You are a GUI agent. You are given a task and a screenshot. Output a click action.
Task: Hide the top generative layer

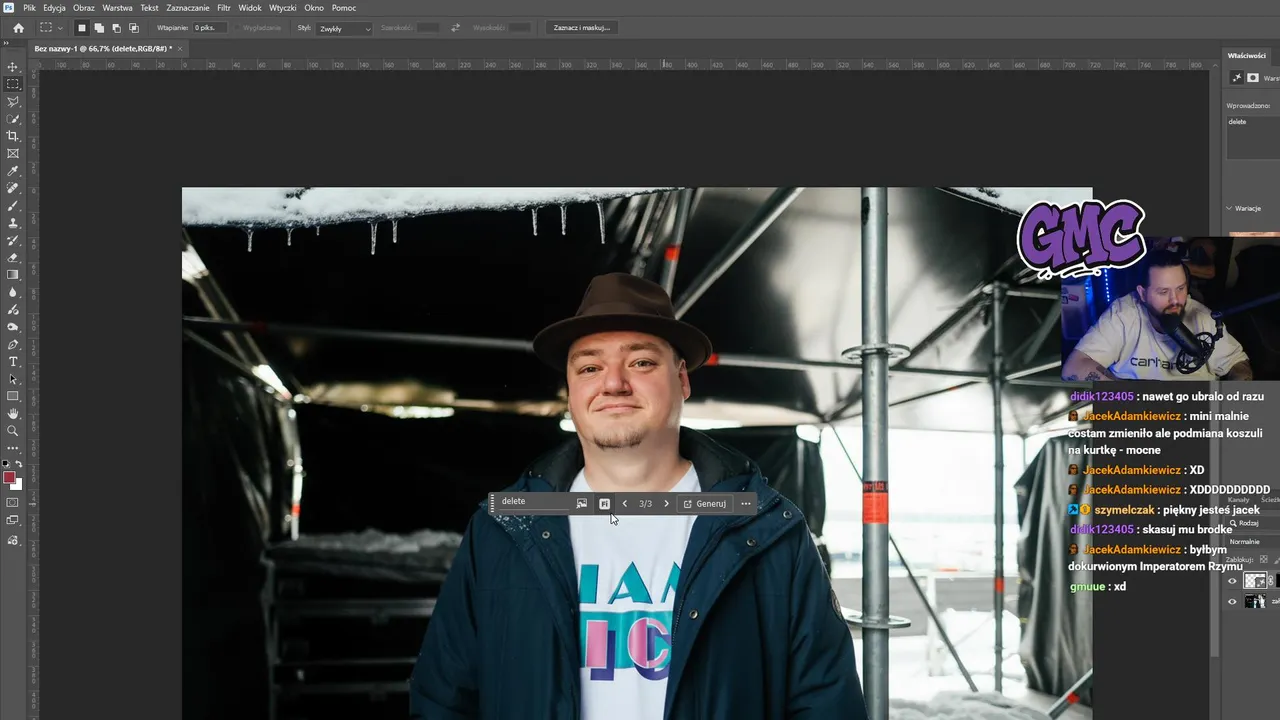pos(1232,581)
